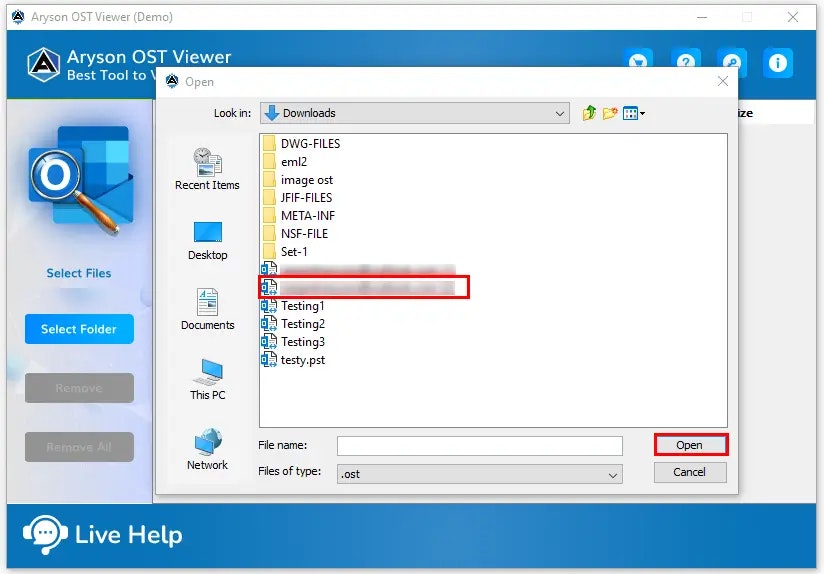The height and width of the screenshot is (574, 824).
Task: Select the first blurred OST file
Action: click(358, 269)
